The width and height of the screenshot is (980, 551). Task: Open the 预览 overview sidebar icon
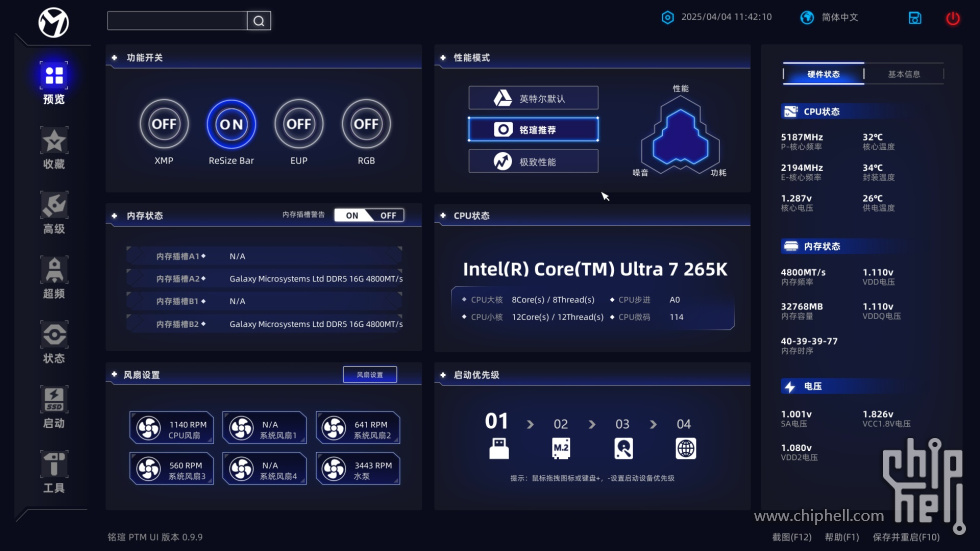click(54, 76)
